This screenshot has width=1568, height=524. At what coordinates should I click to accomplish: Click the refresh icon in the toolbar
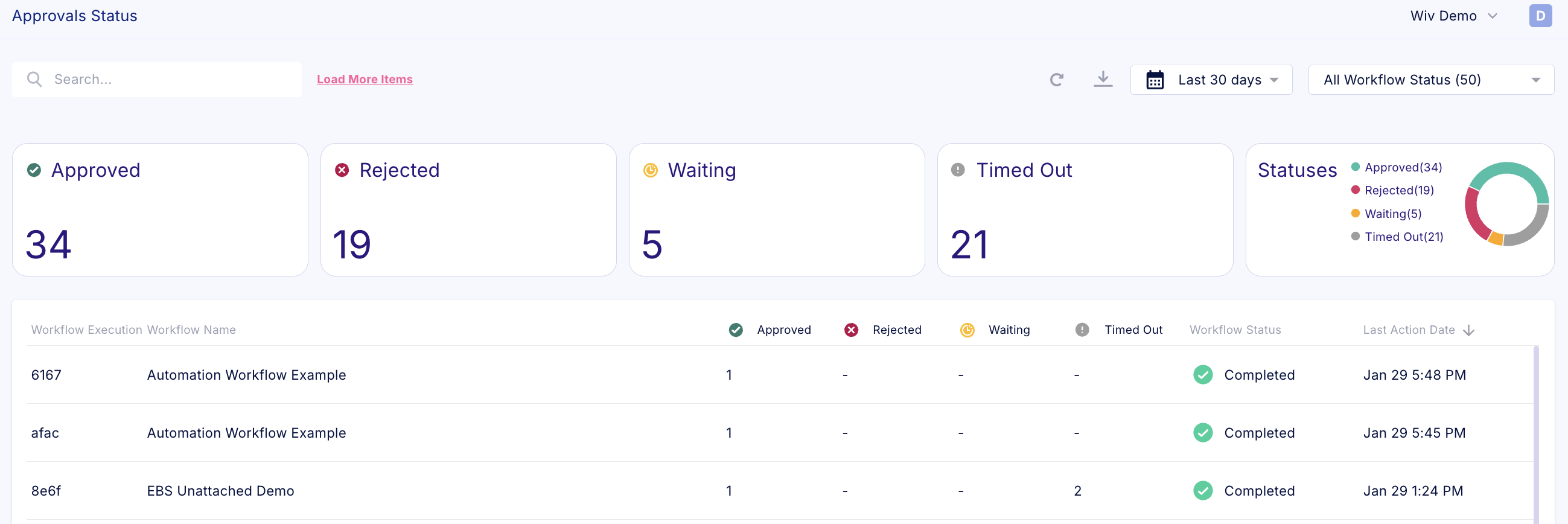click(1056, 80)
